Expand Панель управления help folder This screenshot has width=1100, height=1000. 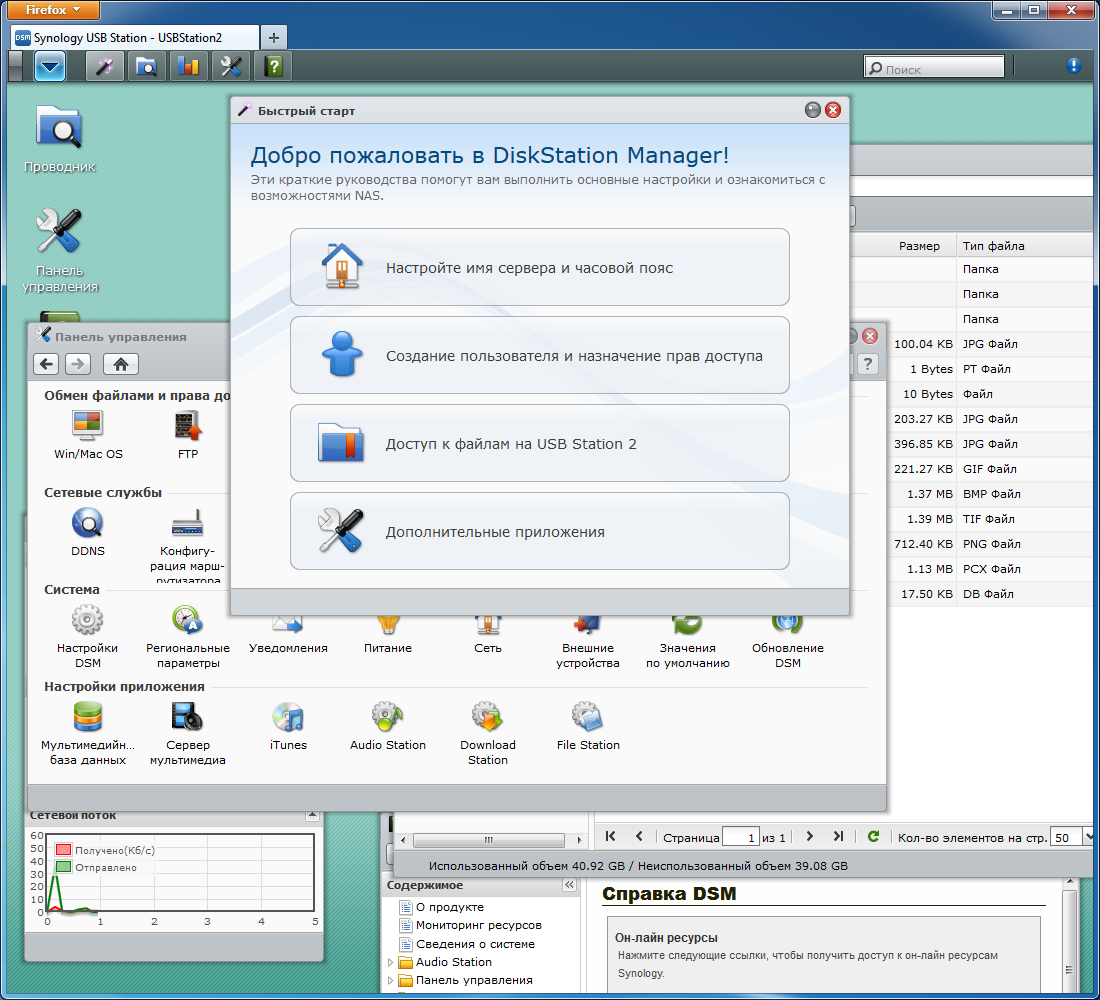pyautogui.click(x=391, y=980)
